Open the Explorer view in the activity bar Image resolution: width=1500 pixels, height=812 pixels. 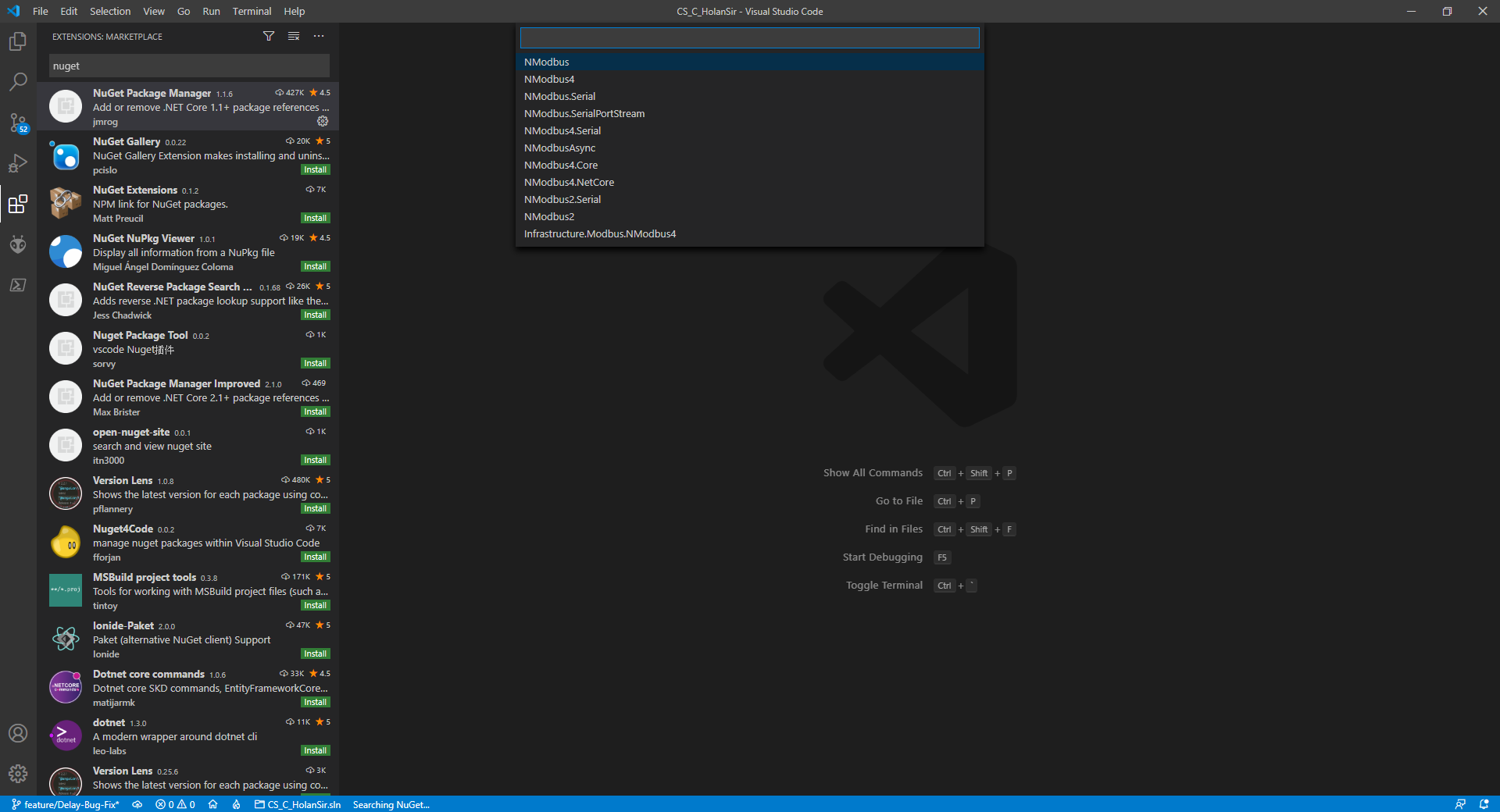(17, 41)
